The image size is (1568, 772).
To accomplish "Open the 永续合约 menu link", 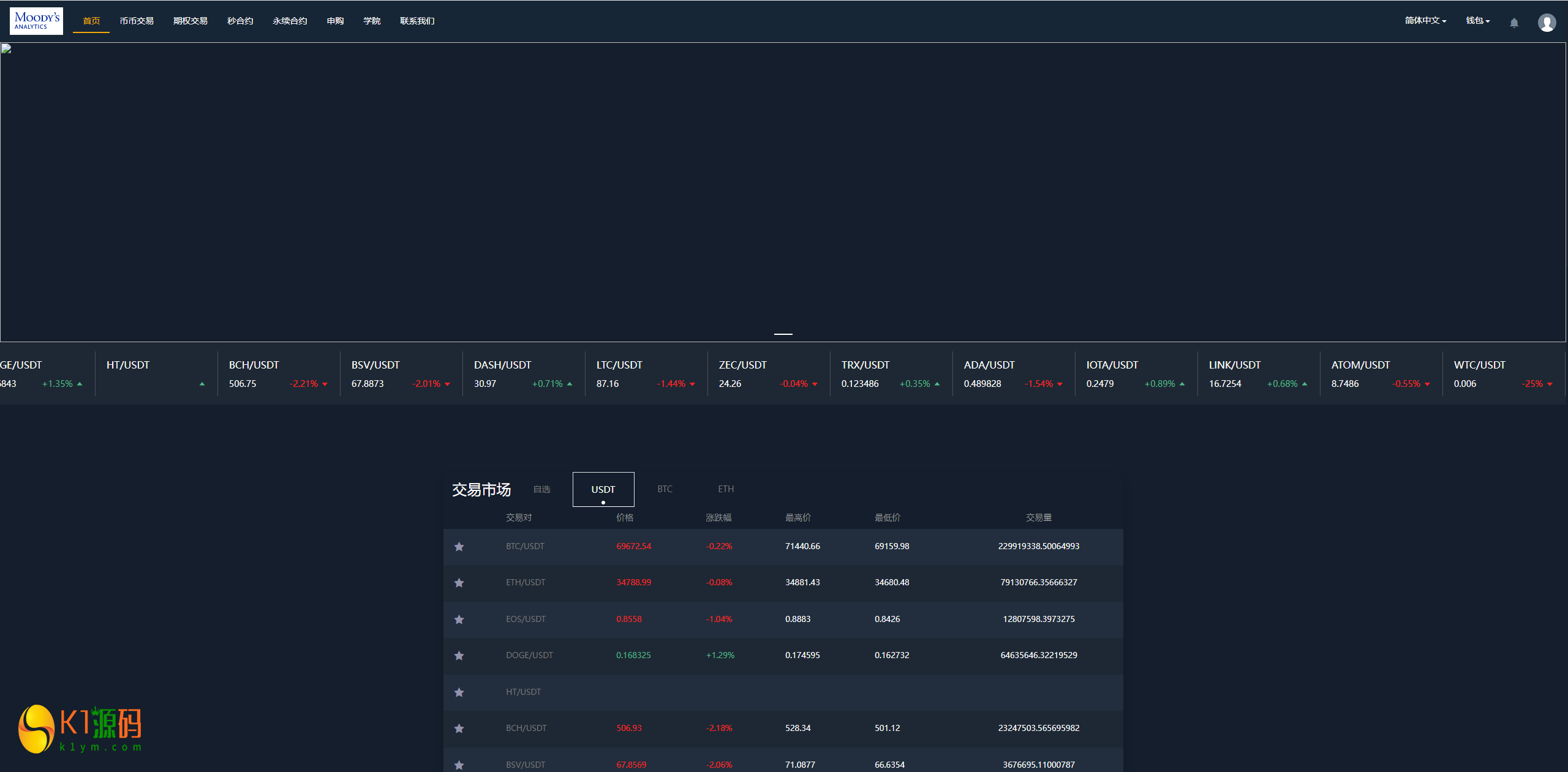I will coord(290,21).
